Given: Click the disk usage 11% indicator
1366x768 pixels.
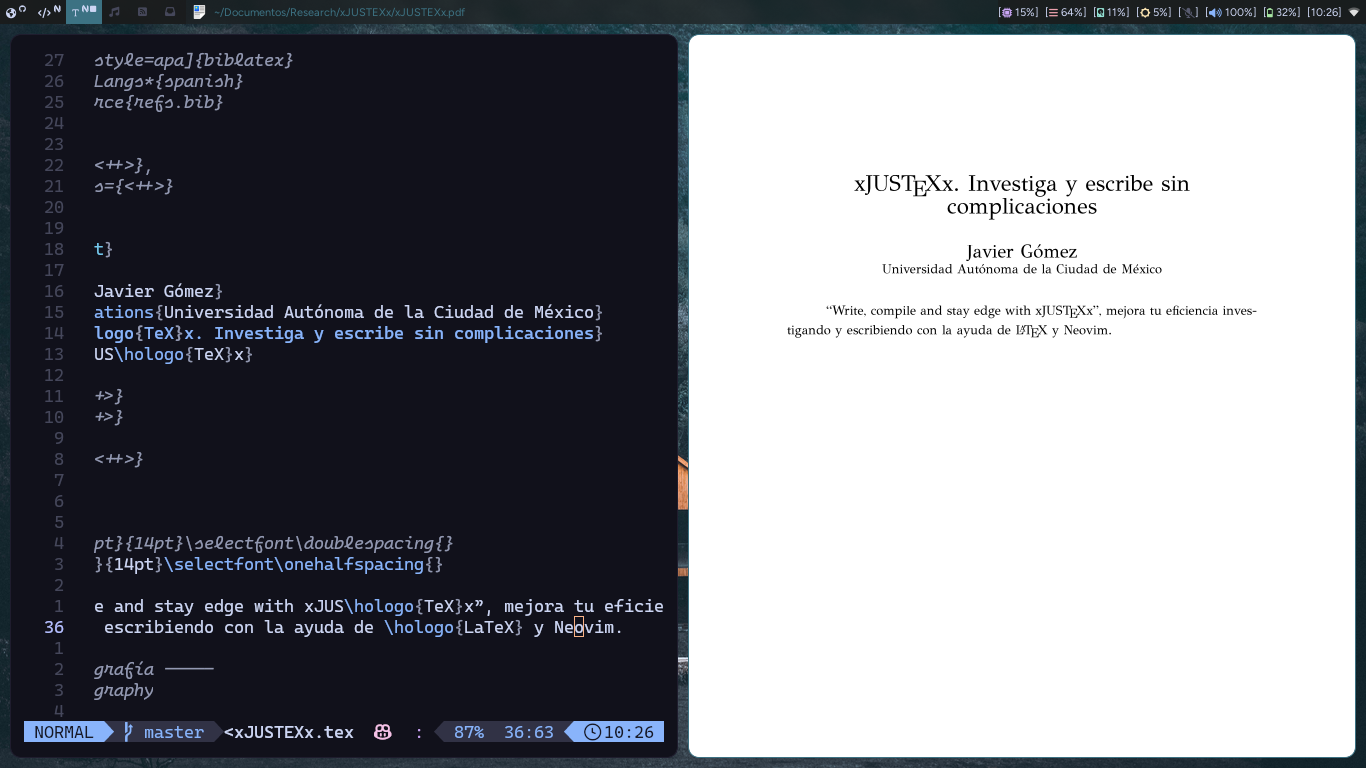Looking at the screenshot, I should click(1111, 12).
